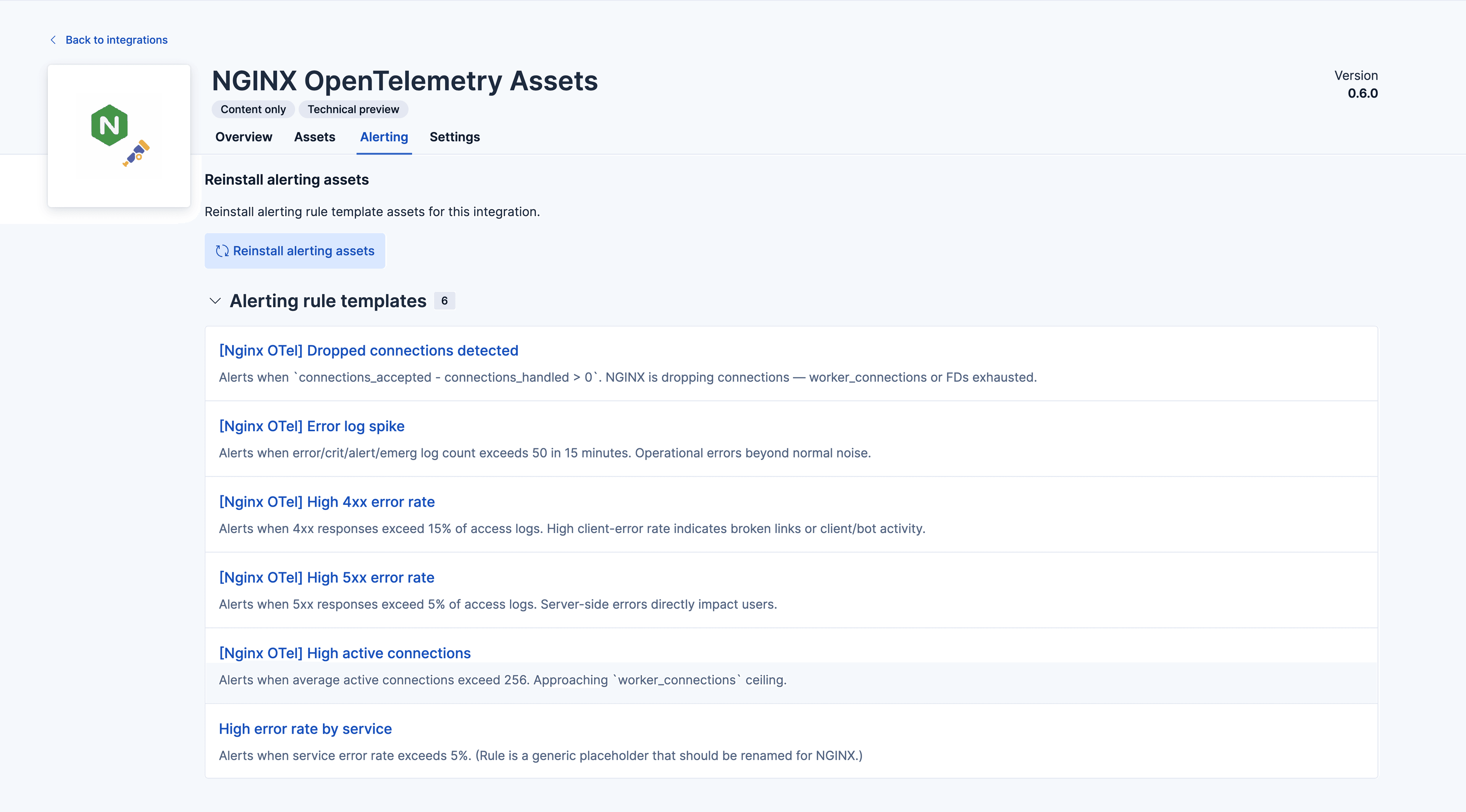Click the service error rate placeholder description

click(x=541, y=755)
